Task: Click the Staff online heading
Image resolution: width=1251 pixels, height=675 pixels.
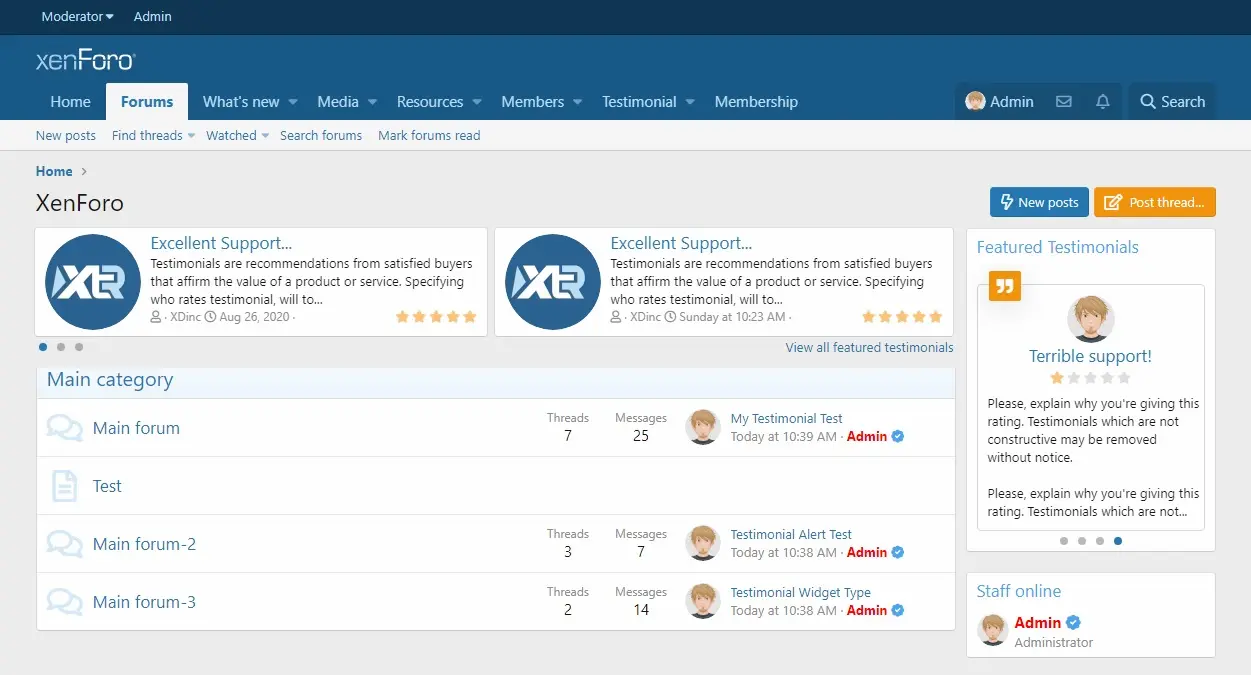Action: pyautogui.click(x=1019, y=591)
